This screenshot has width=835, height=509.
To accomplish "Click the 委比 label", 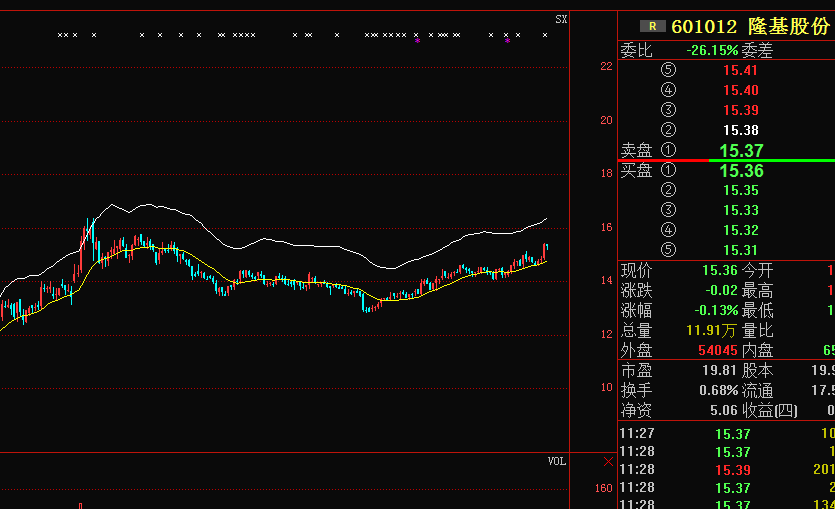I will pos(636,51).
